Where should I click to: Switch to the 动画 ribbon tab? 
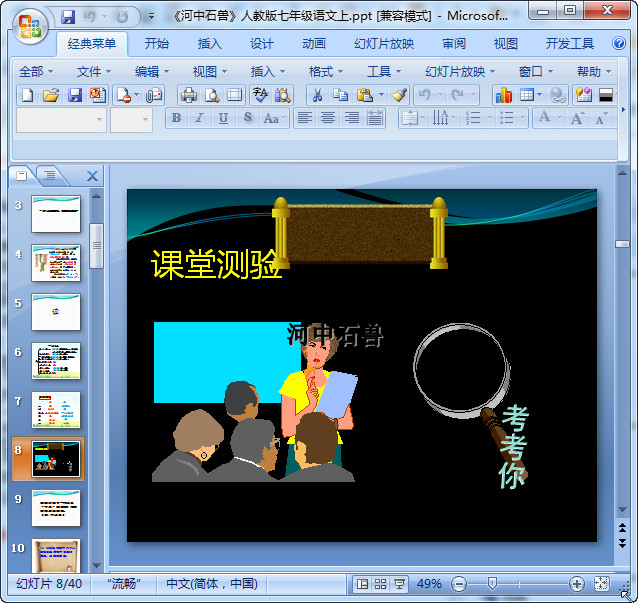314,44
